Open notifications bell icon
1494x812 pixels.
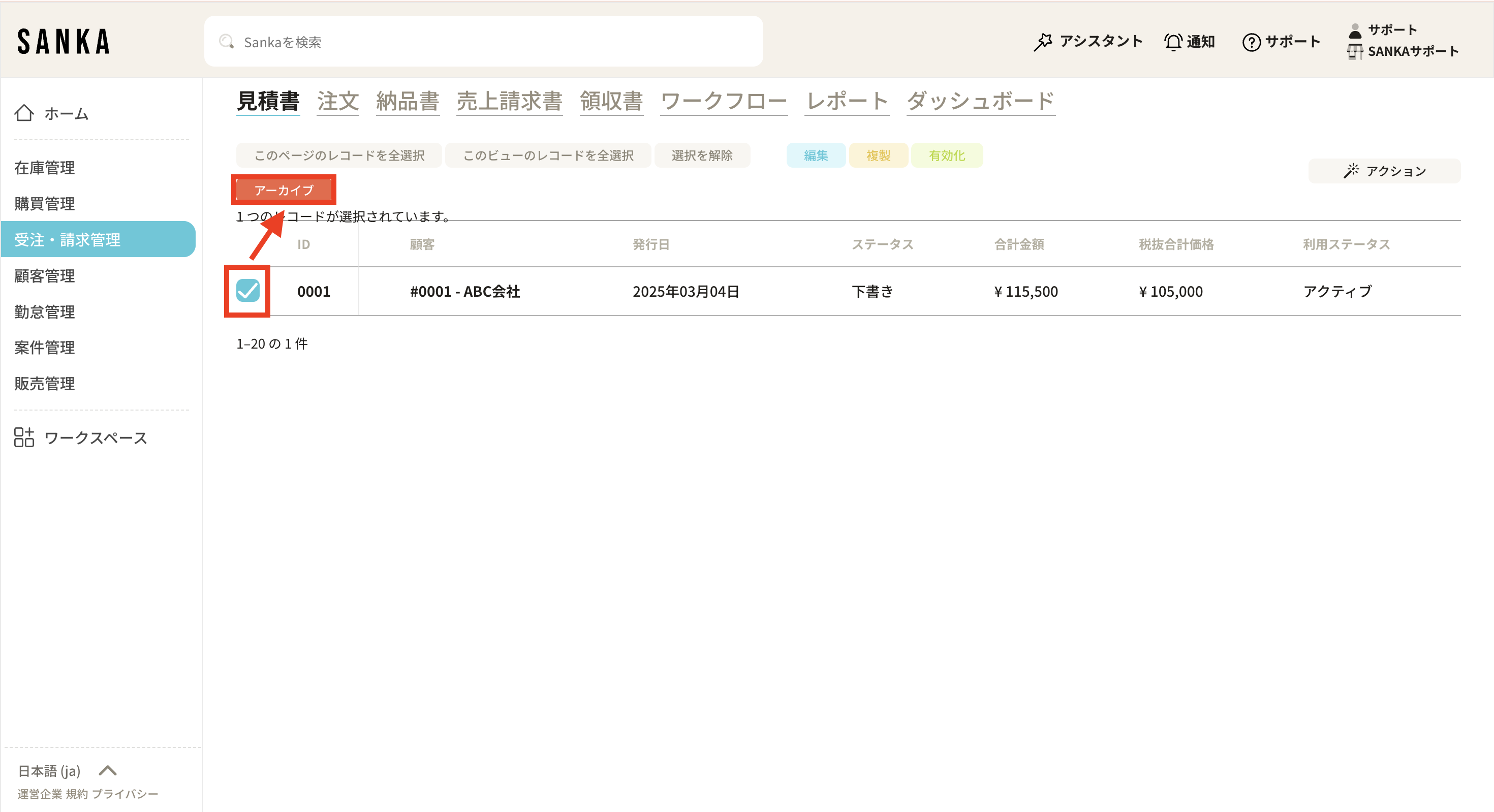point(1173,42)
